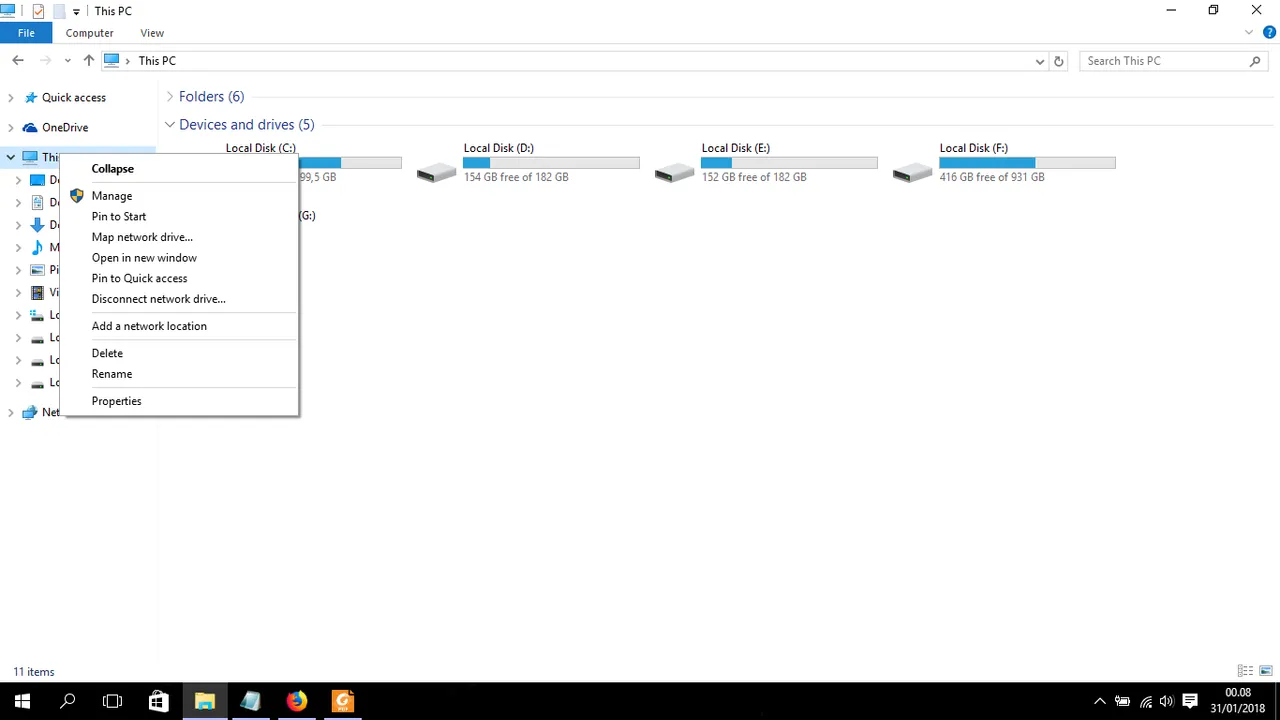Viewport: 1280px width, 720px height.
Task: Click the battery power tray icon
Action: pos(1122,702)
